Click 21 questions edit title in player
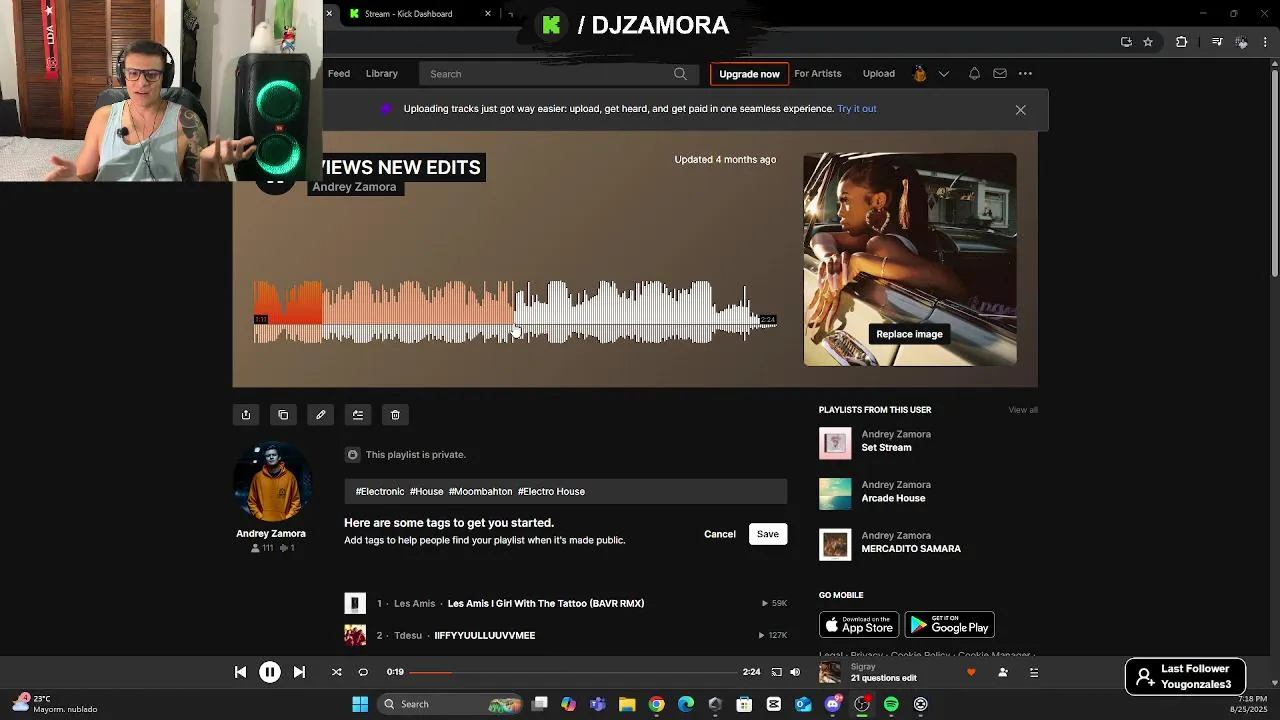This screenshot has height=720, width=1280. 884,678
